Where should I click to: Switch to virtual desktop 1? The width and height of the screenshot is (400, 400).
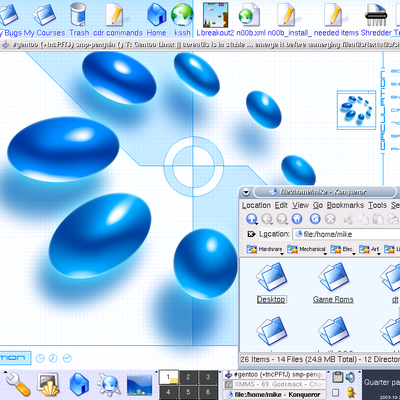[169, 377]
